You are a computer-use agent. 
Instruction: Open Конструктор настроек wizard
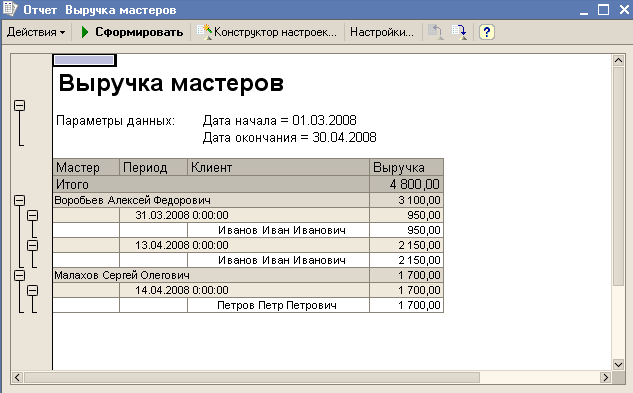click(x=266, y=32)
